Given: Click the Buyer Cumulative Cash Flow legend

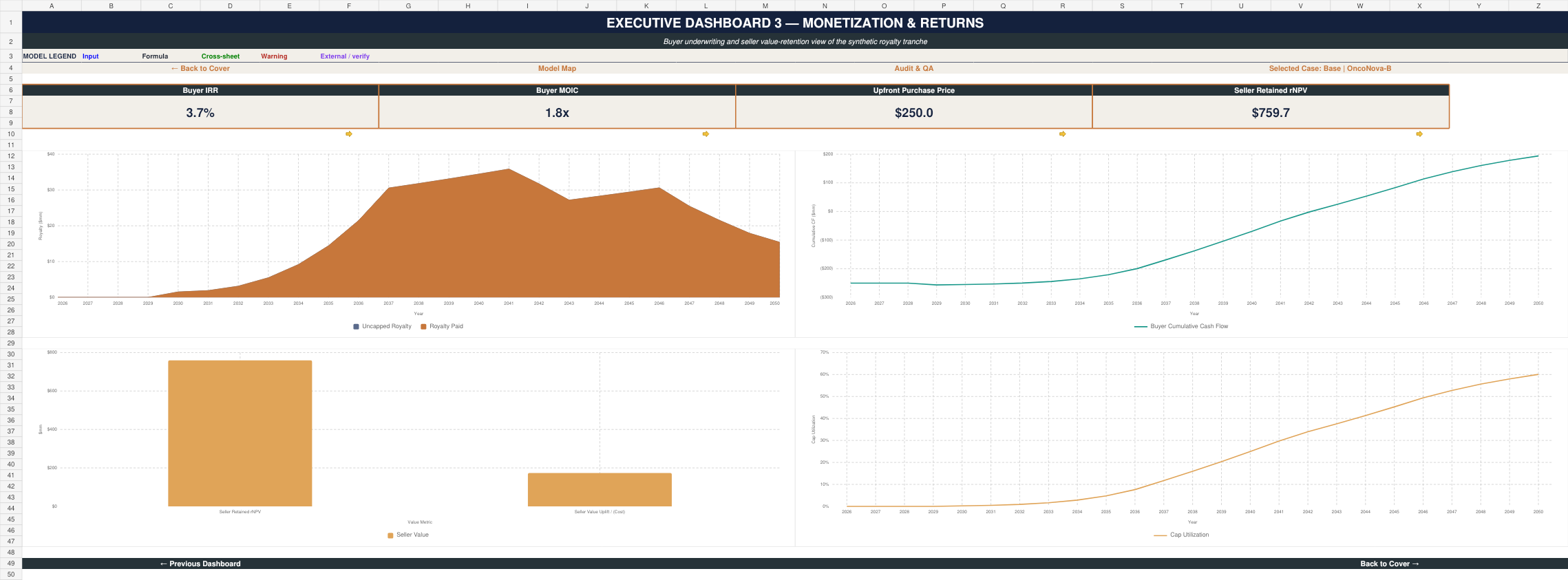Looking at the screenshot, I should click(1181, 326).
